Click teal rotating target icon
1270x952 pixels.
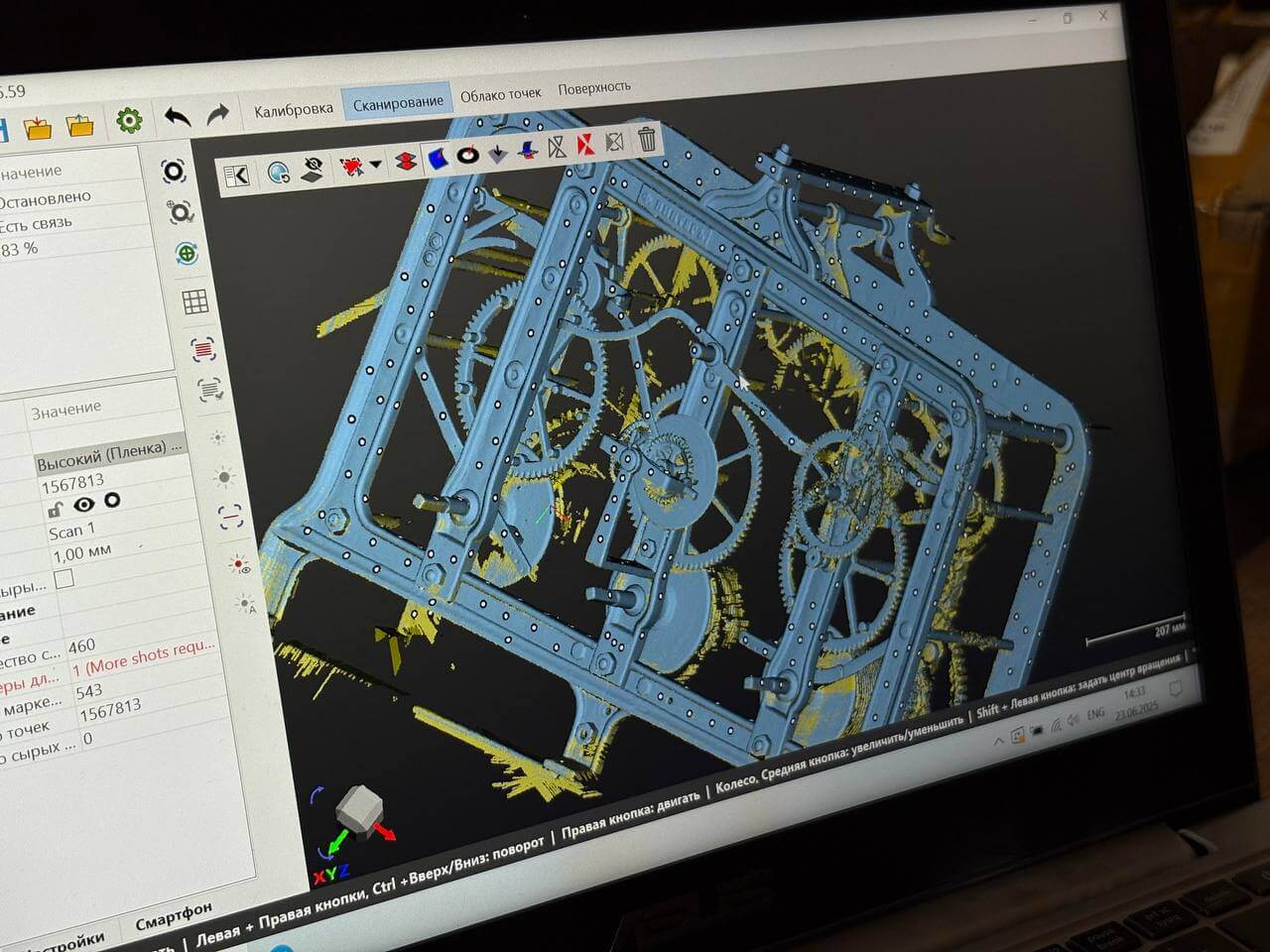click(x=188, y=255)
